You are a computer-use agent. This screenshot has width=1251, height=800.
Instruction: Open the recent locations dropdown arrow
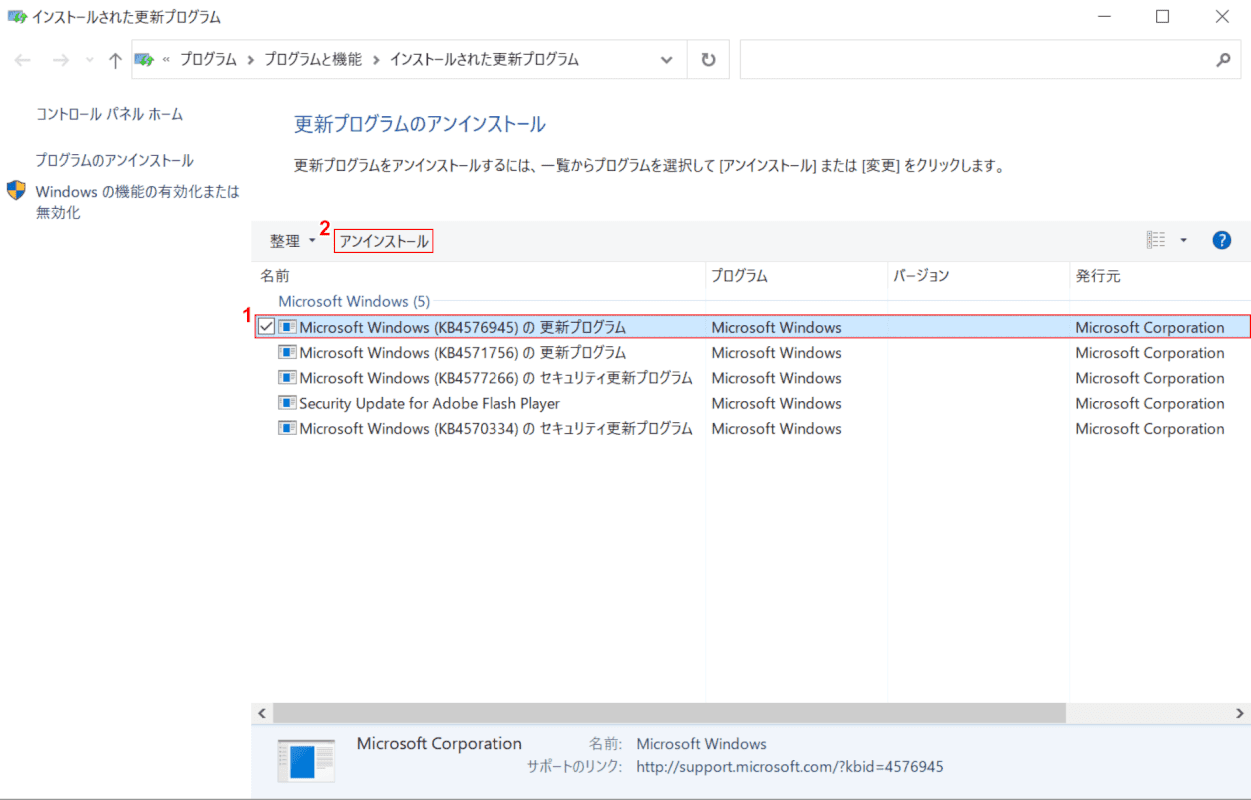(x=88, y=60)
